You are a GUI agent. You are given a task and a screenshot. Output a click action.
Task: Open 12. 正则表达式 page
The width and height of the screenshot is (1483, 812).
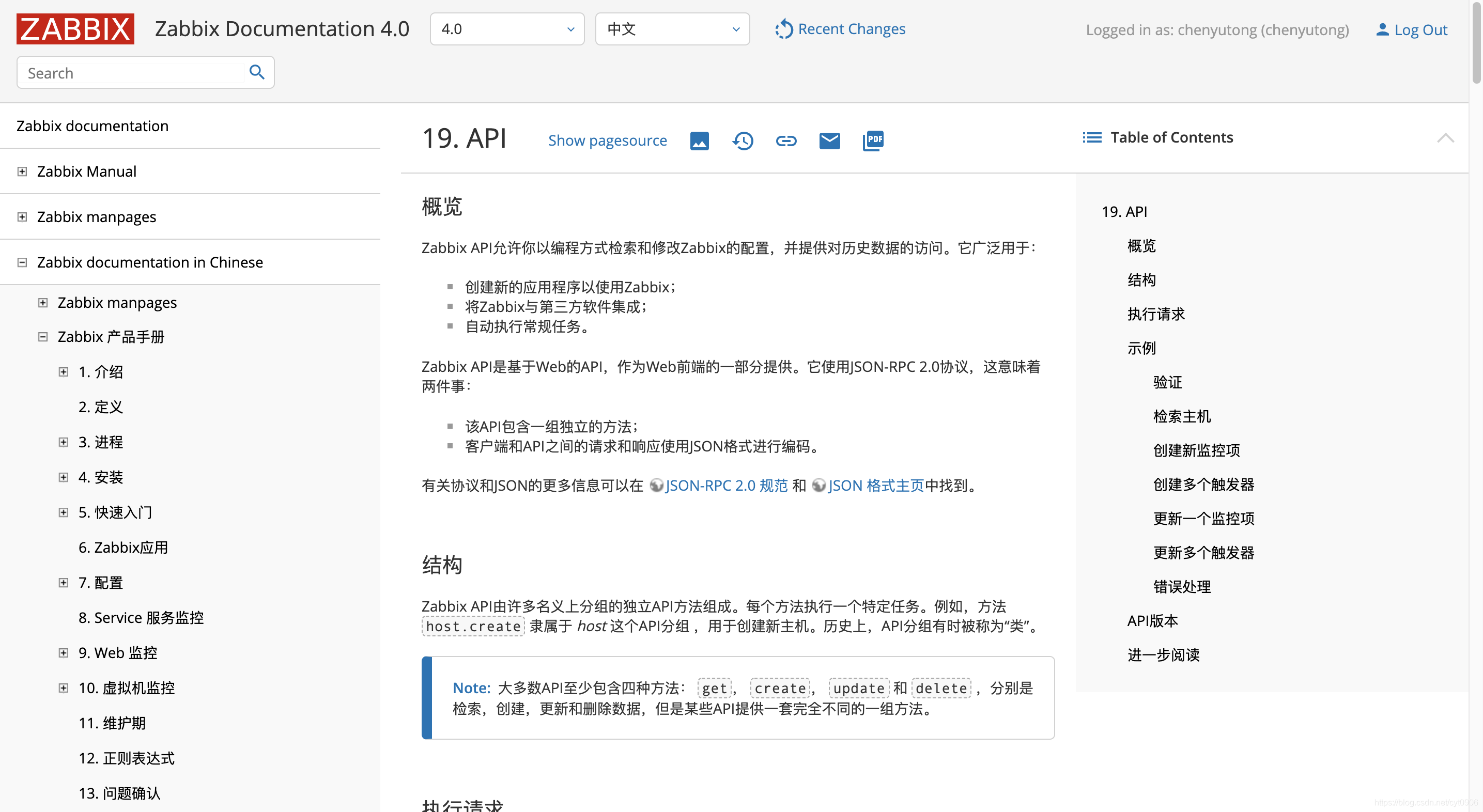(127, 758)
